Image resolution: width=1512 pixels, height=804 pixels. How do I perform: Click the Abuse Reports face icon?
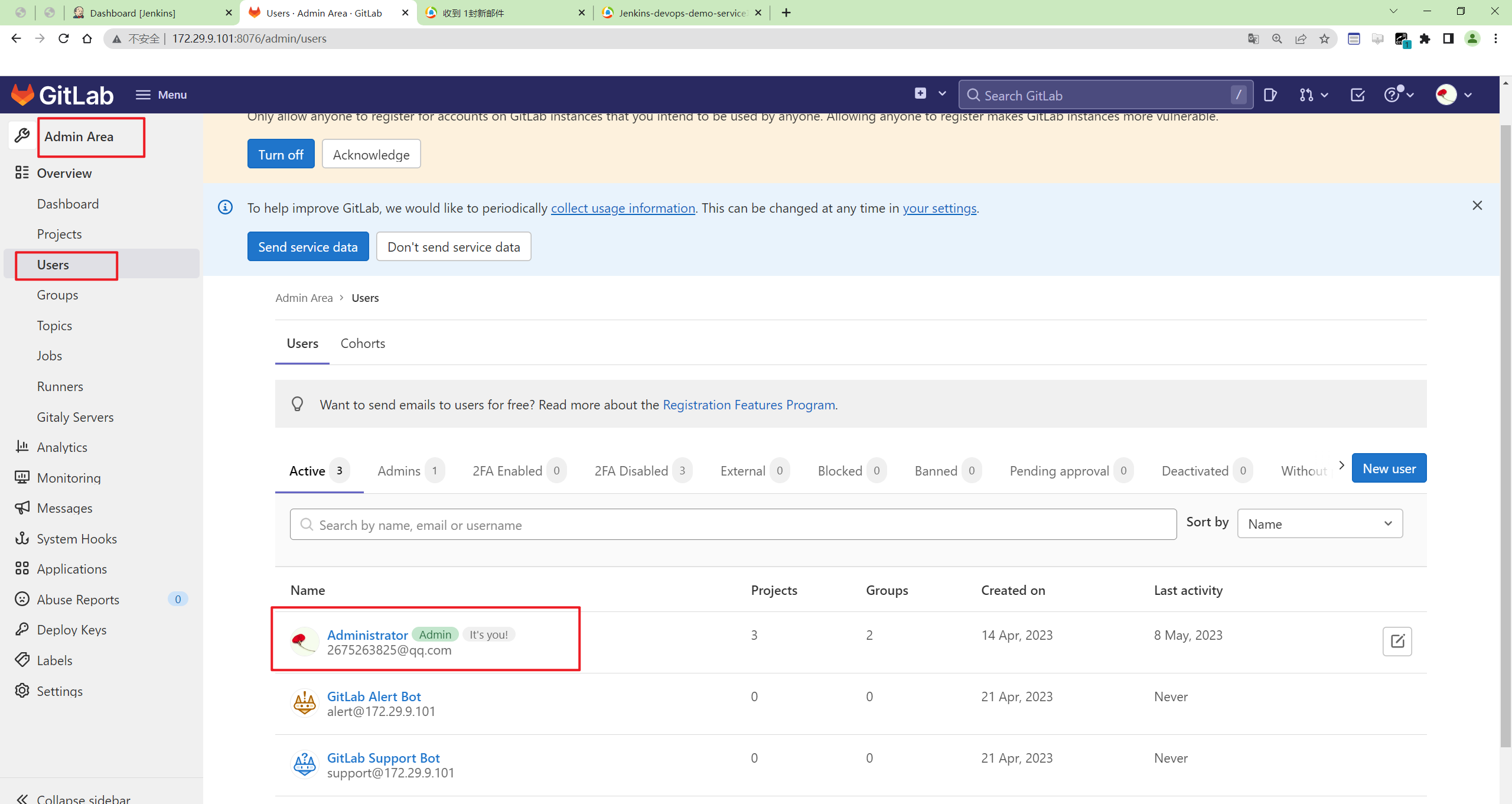point(22,599)
